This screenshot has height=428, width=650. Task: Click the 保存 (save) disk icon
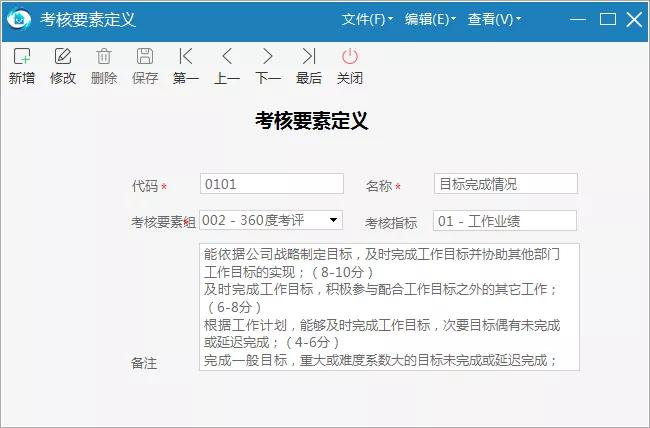tap(145, 56)
